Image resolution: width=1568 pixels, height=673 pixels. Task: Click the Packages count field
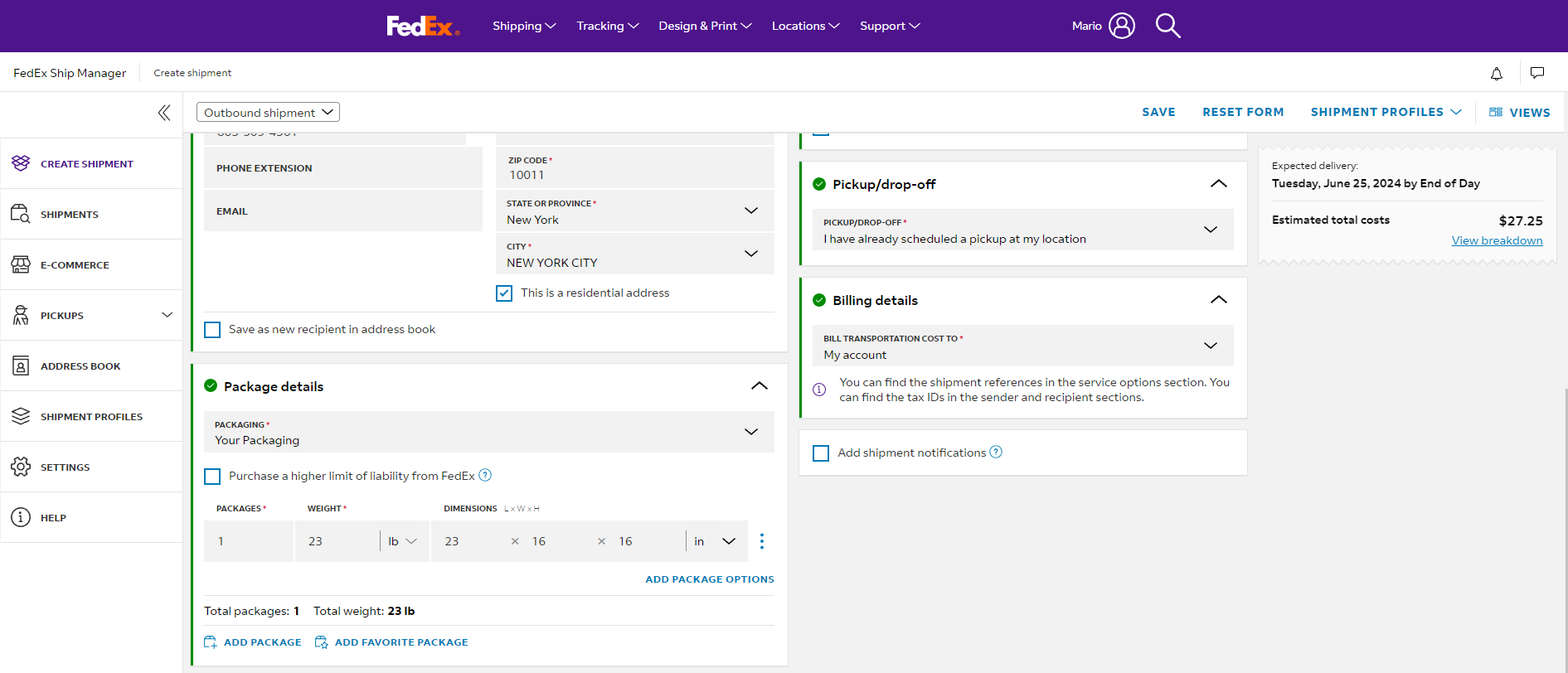coord(249,541)
